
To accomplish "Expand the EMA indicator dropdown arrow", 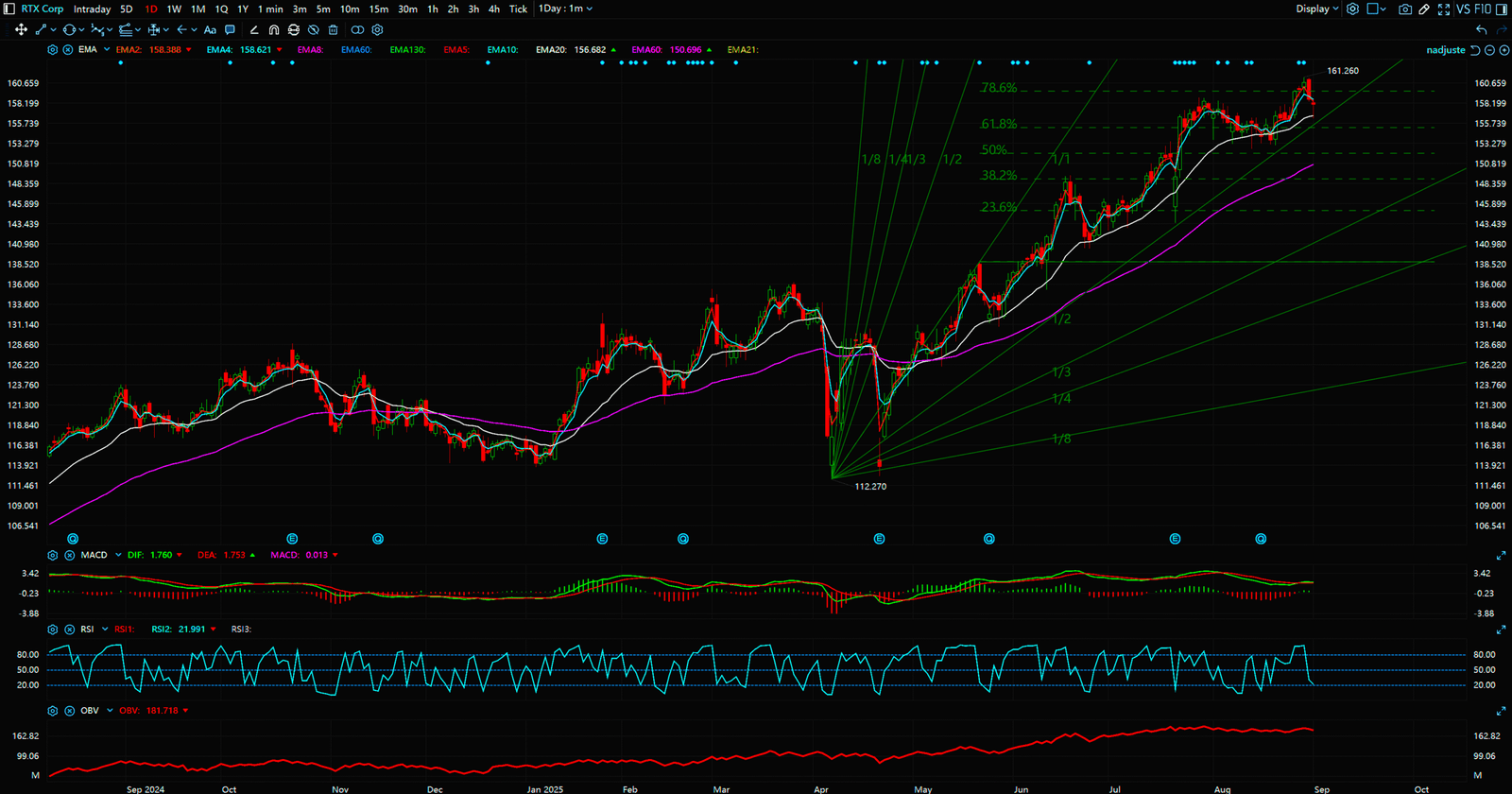I will tap(107, 50).
